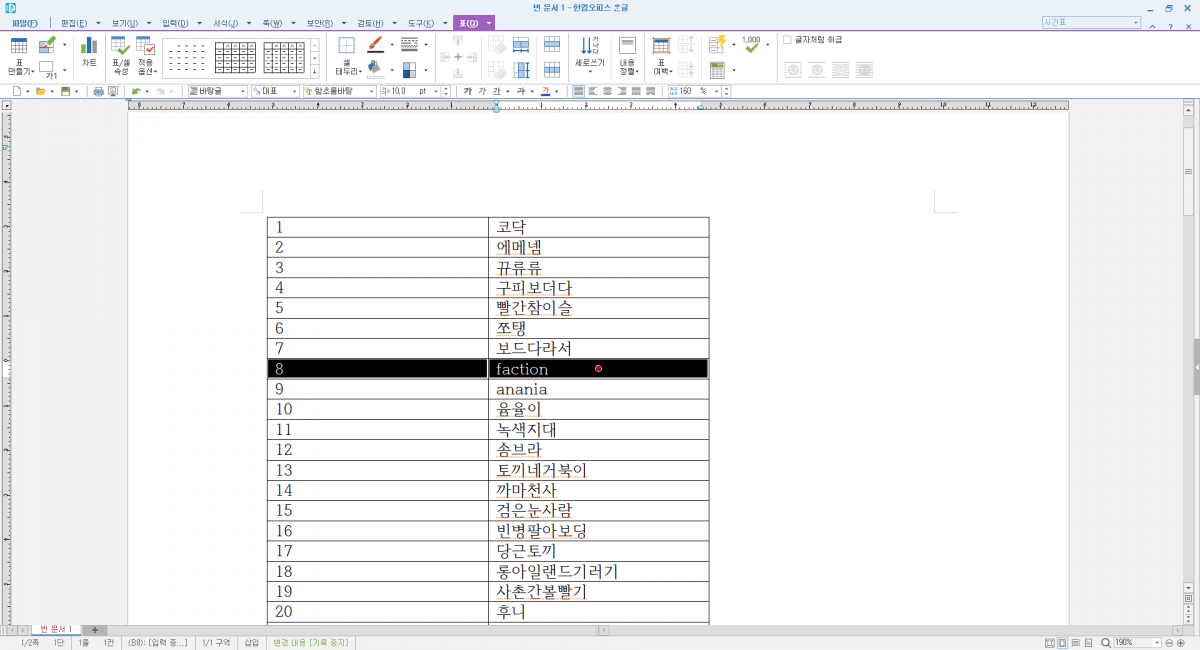Open the 입력(D) menu
Screen dimensions: 1200x650
point(175,22)
